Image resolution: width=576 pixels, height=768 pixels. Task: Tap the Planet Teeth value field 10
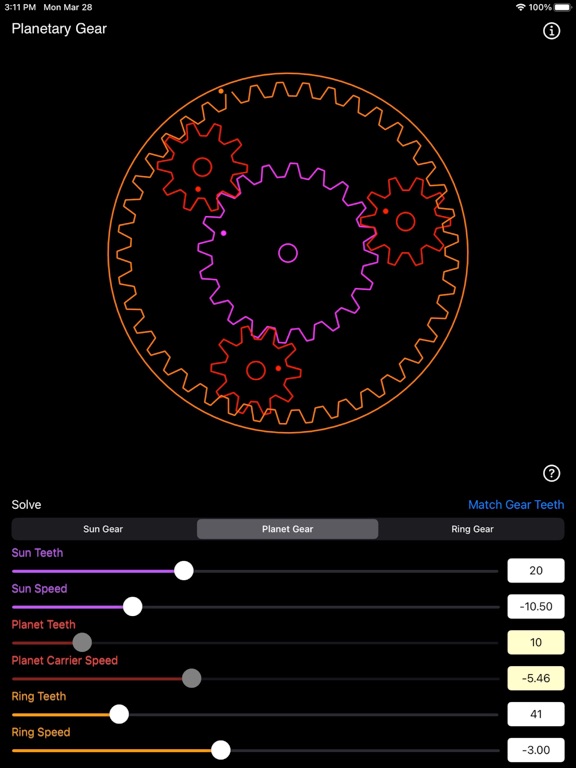click(536, 642)
